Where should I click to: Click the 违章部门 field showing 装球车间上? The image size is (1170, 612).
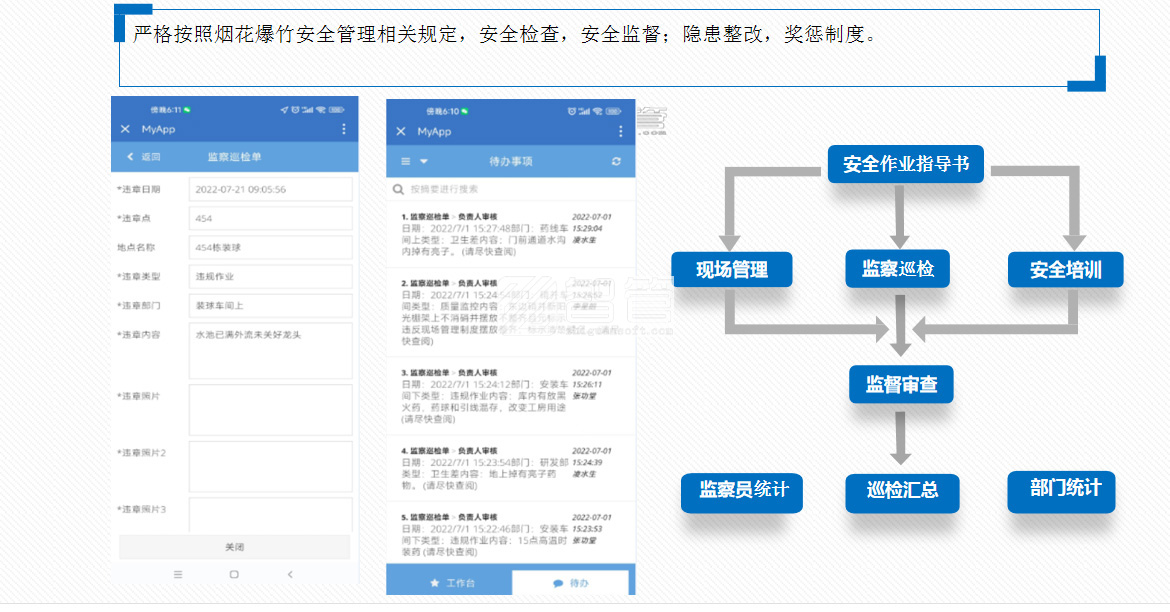pyautogui.click(x=270, y=306)
